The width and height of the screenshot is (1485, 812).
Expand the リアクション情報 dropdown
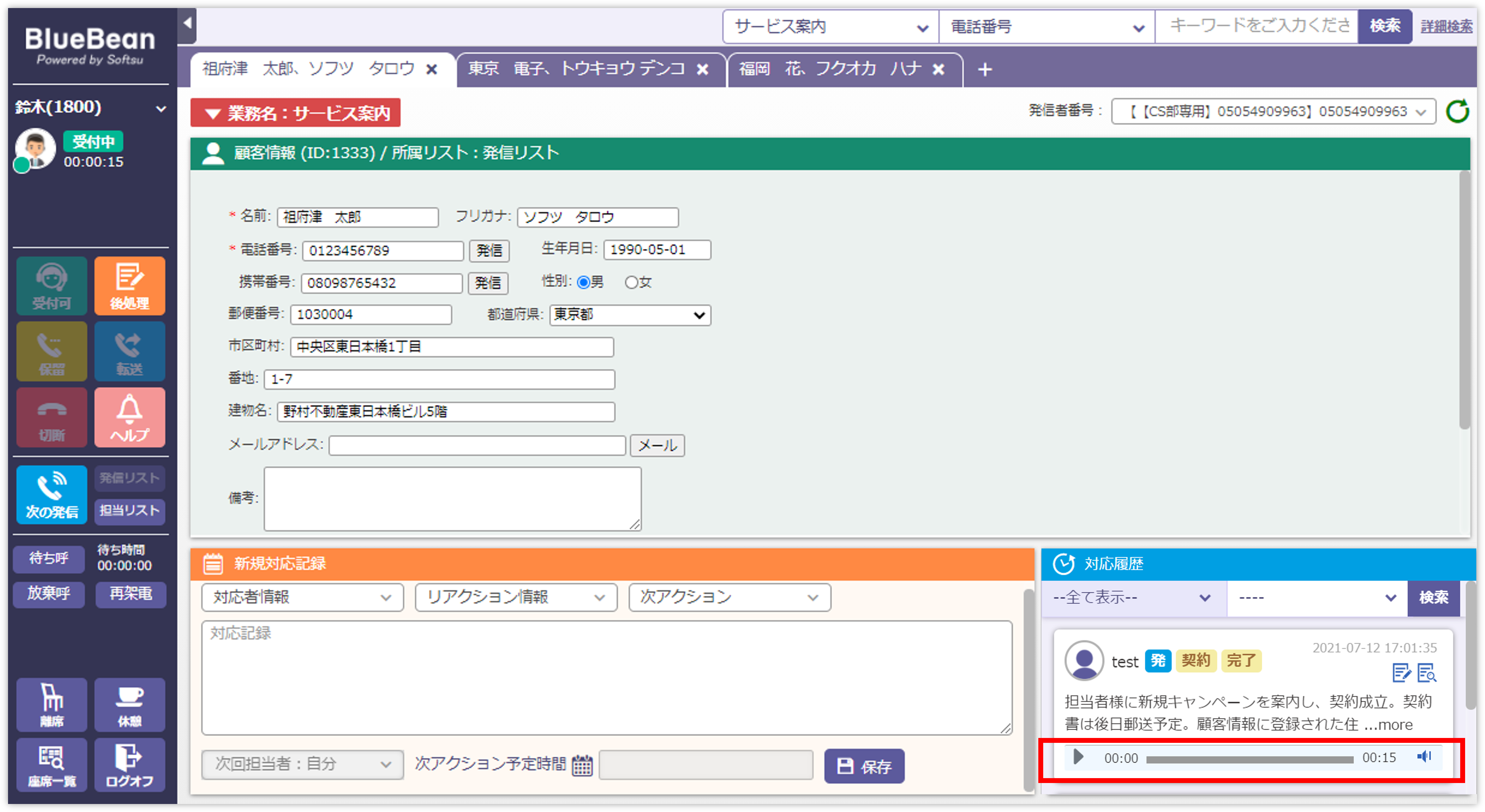pos(516,597)
